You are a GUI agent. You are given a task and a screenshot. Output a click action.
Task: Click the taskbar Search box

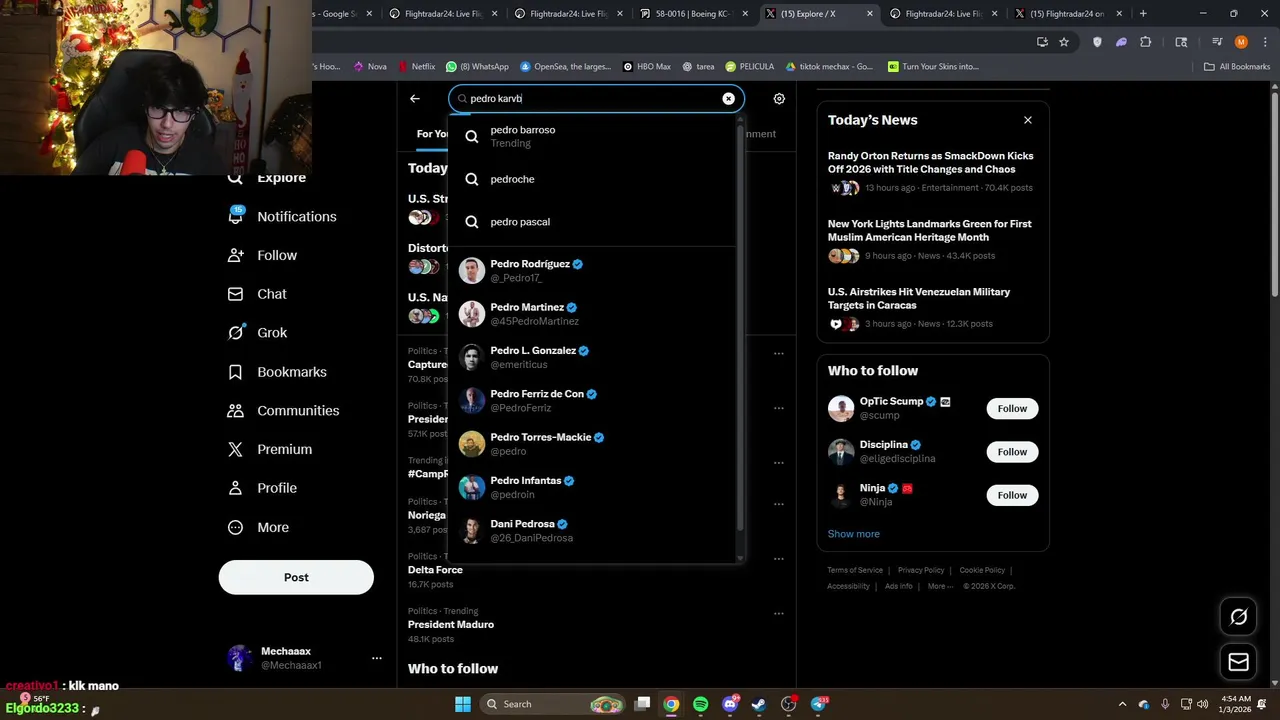pos(553,704)
